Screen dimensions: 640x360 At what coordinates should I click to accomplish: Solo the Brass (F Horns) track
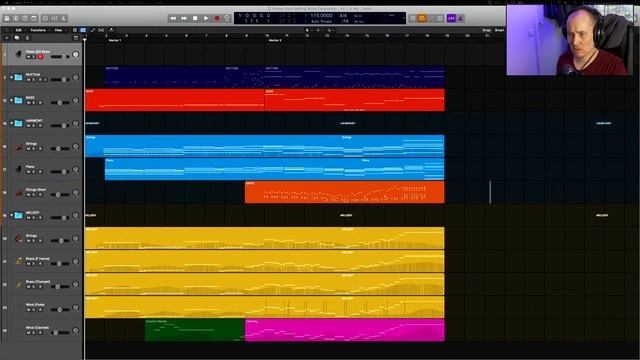coord(34,264)
